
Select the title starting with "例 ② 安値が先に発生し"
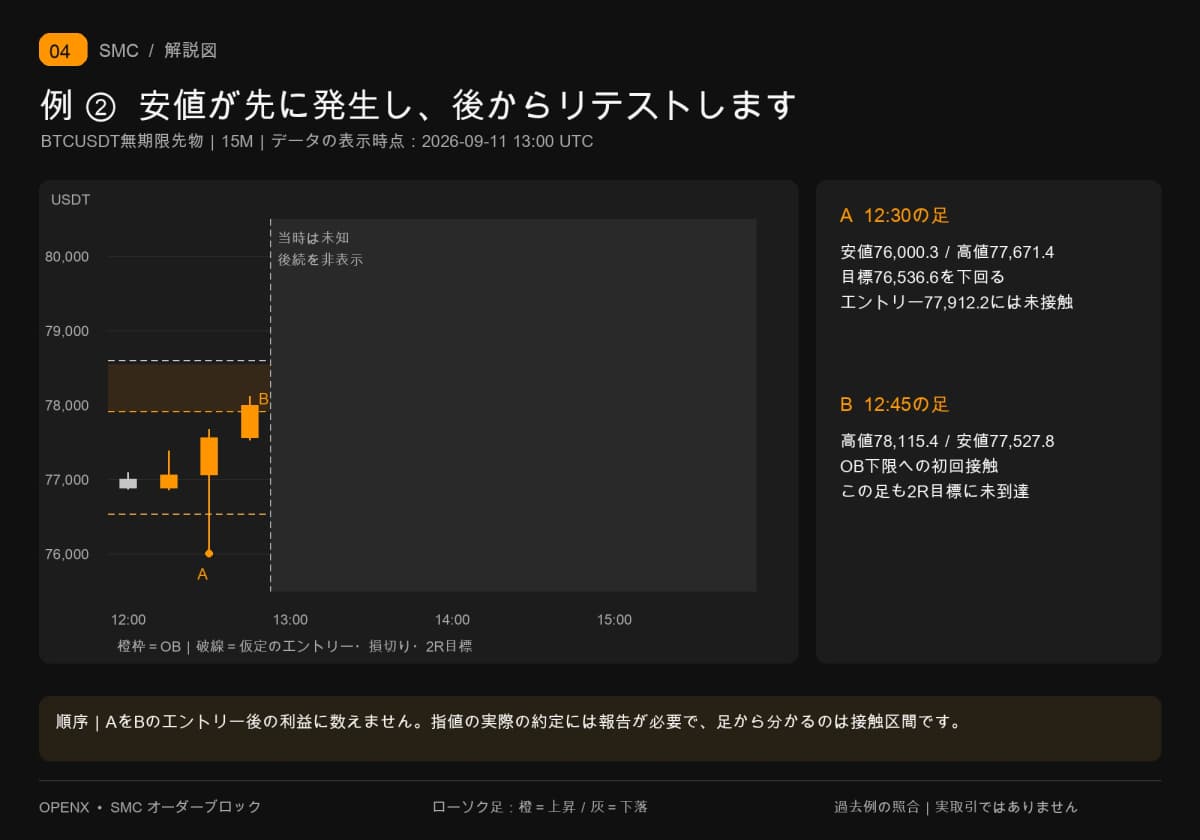point(419,105)
